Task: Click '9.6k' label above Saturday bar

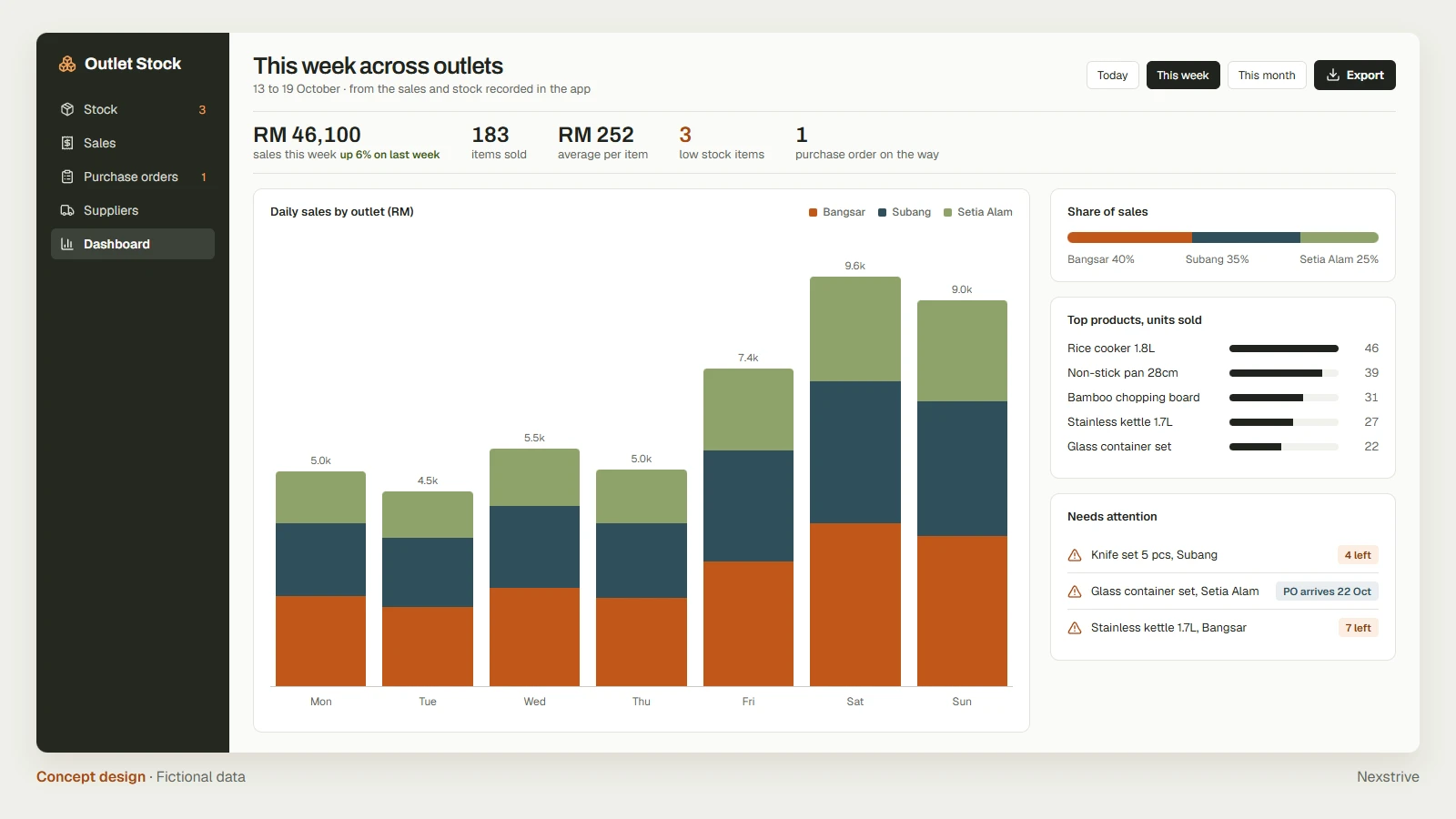Action: (855, 266)
